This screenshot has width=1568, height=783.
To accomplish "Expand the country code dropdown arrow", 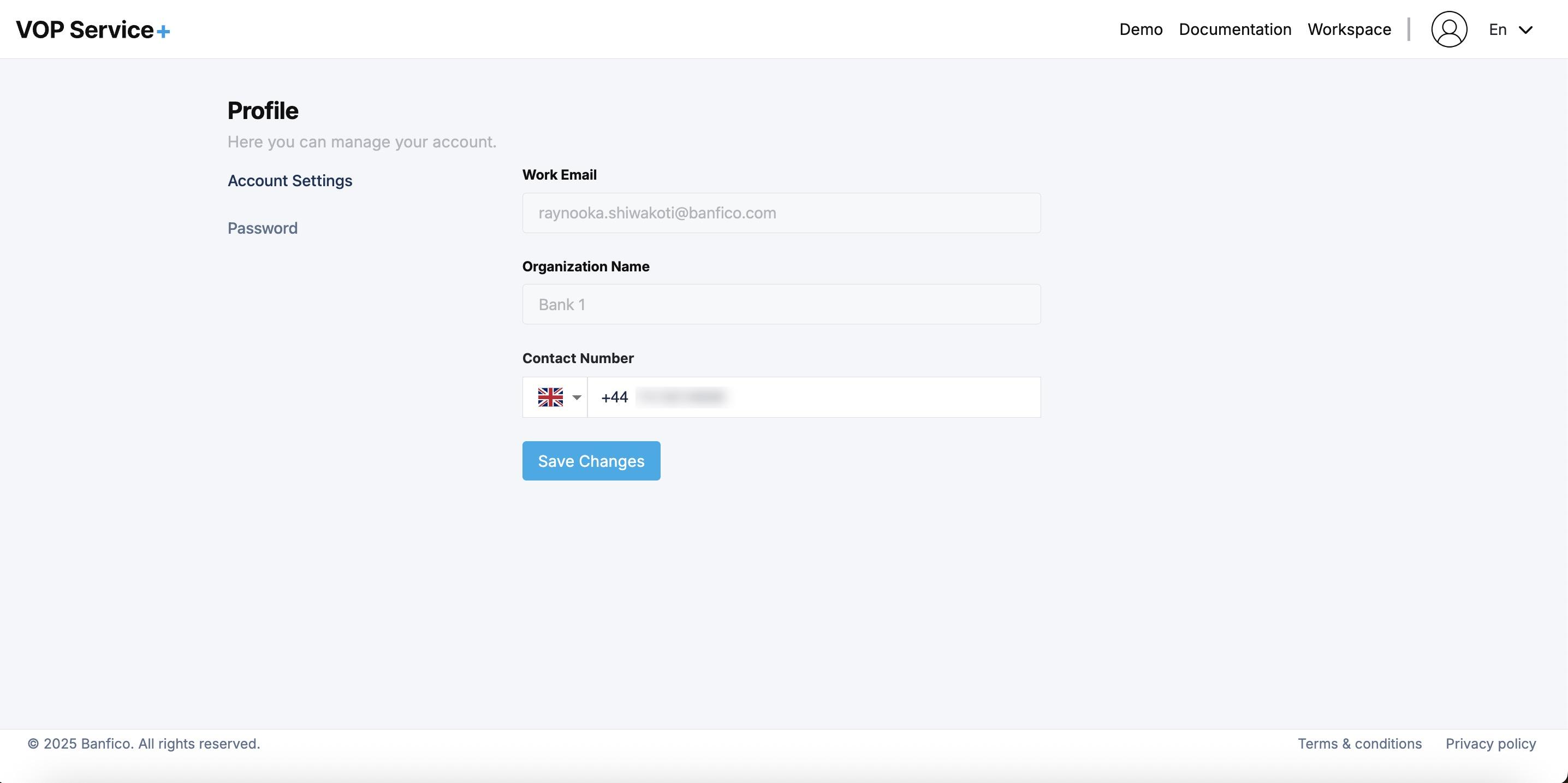I will (577, 397).
